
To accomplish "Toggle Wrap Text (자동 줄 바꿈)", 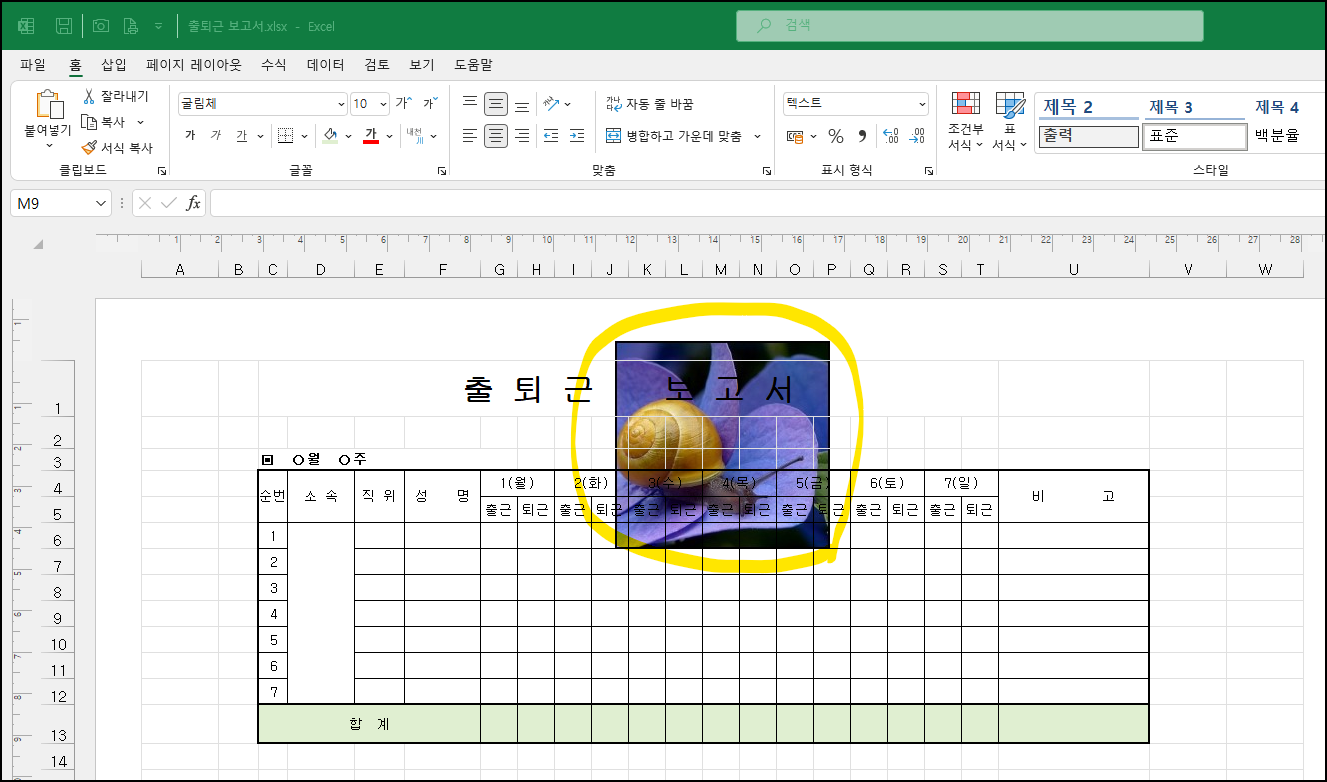I will pyautogui.click(x=649, y=103).
